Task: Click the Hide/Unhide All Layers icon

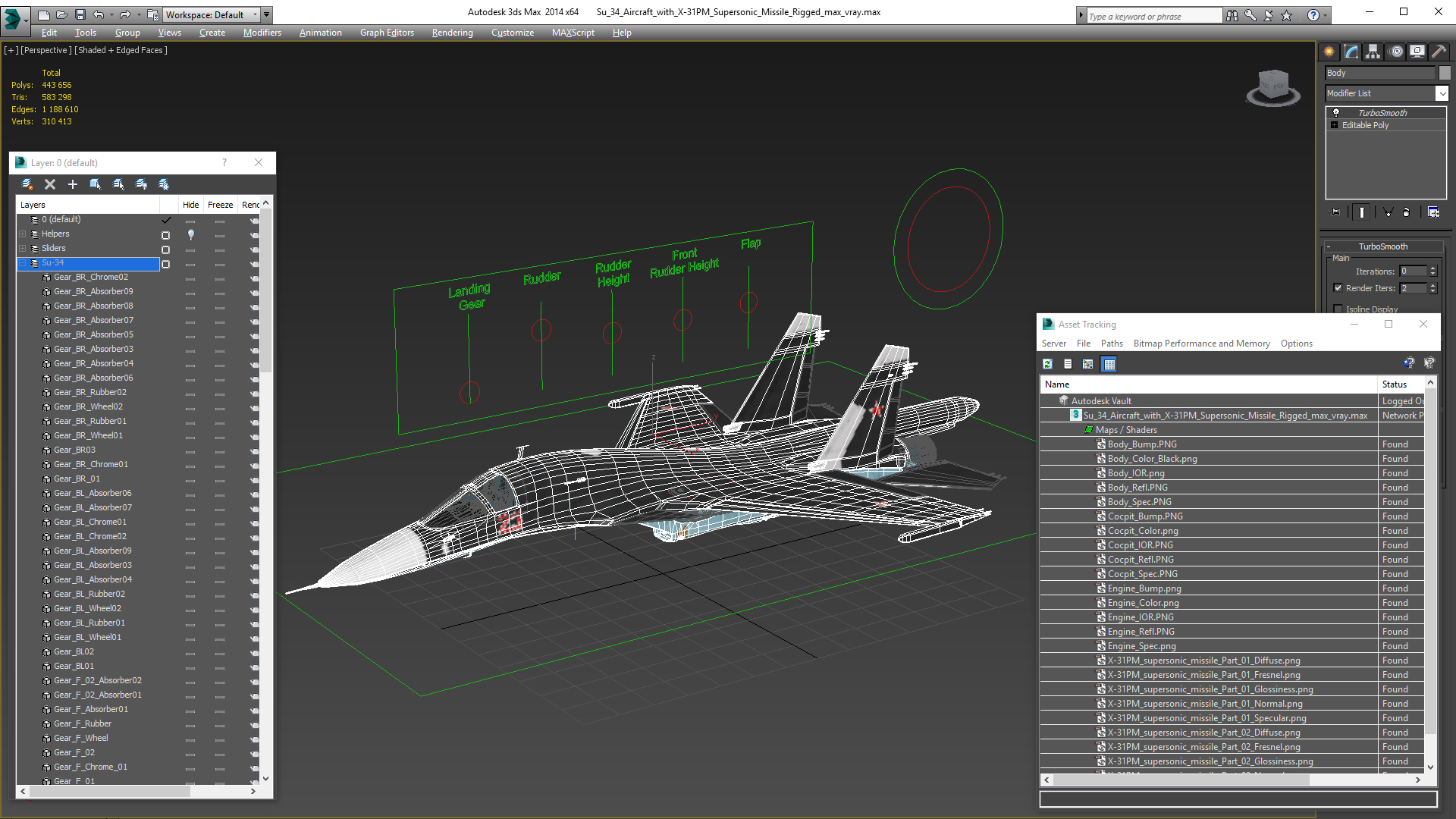Action: click(141, 184)
